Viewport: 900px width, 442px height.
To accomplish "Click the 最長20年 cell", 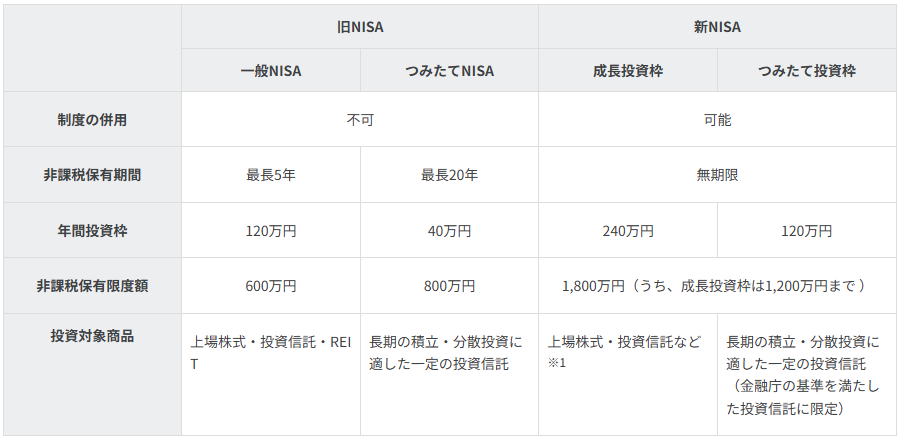I will [449, 175].
